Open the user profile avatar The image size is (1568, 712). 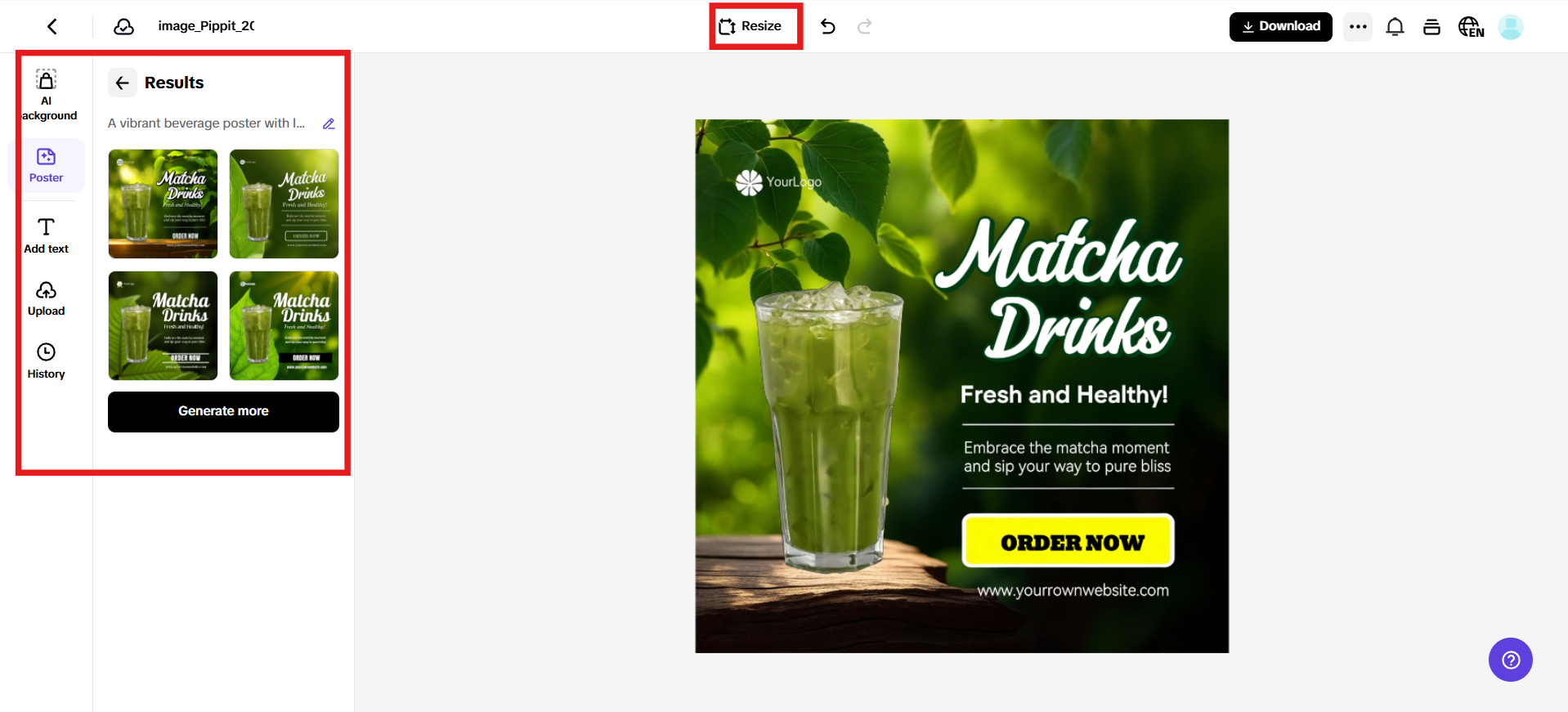tap(1510, 27)
